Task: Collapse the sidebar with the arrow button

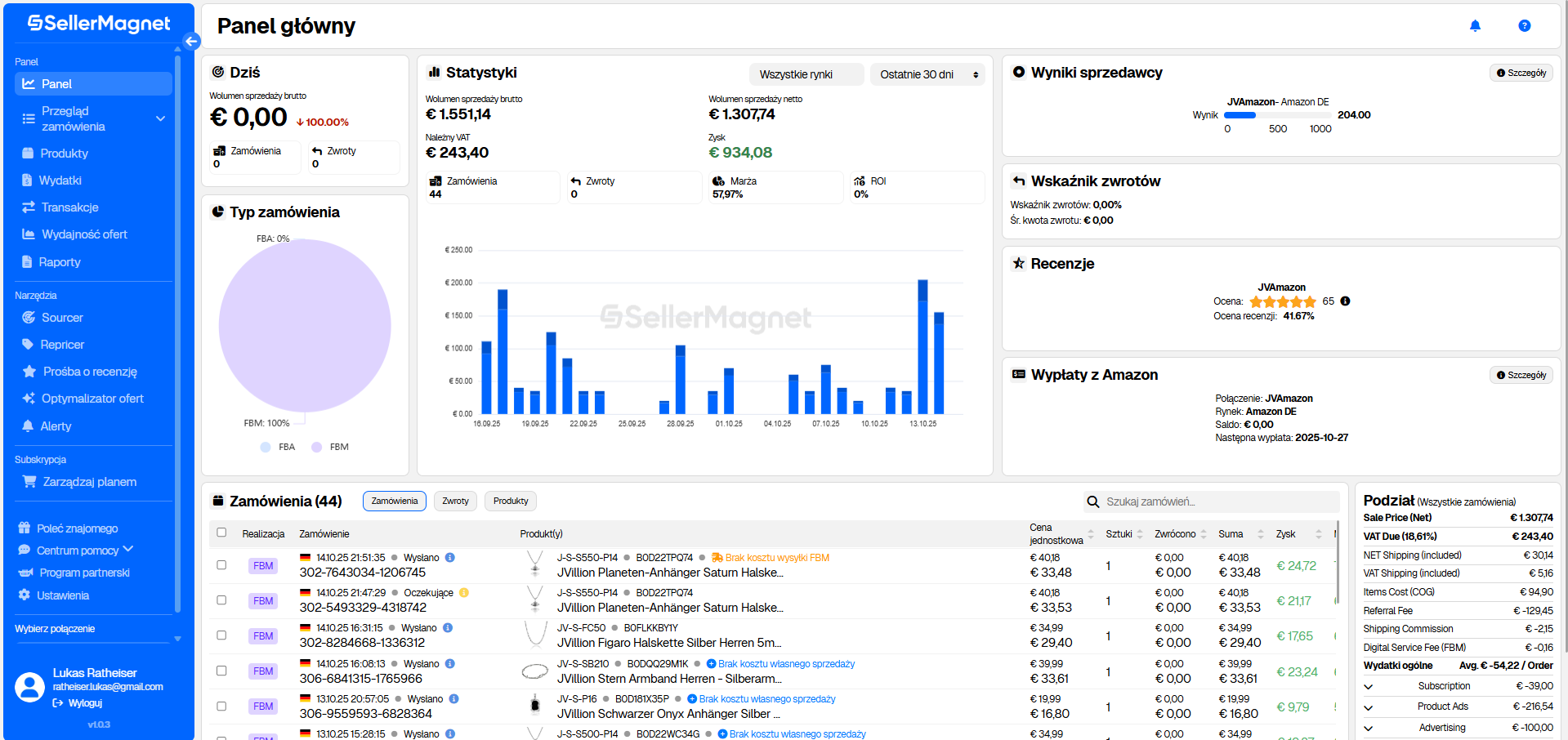Action: 191,41
